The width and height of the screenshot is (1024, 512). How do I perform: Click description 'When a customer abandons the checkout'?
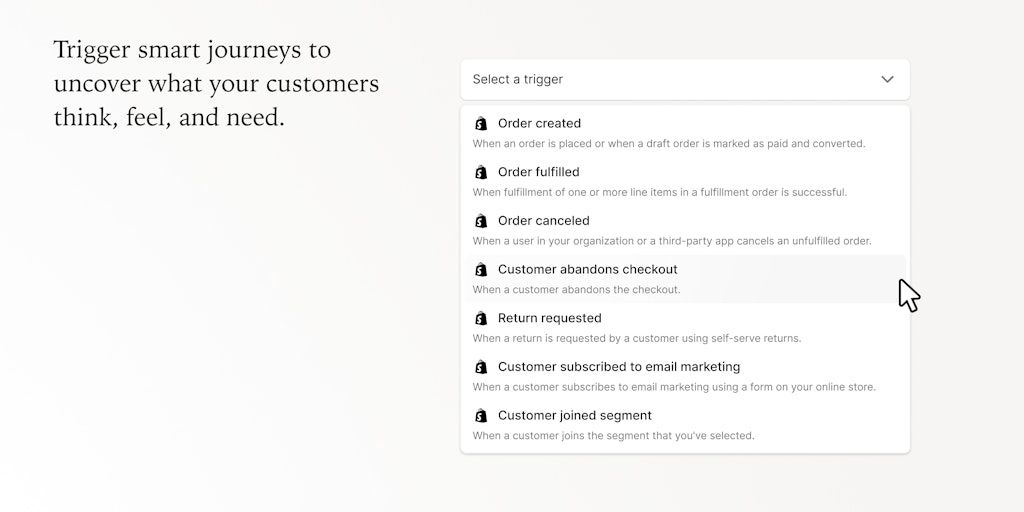(x=576, y=290)
